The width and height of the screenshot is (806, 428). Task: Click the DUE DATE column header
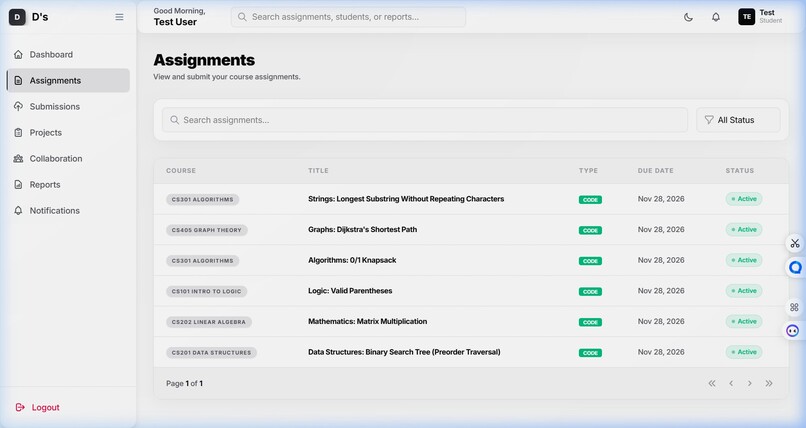655,171
